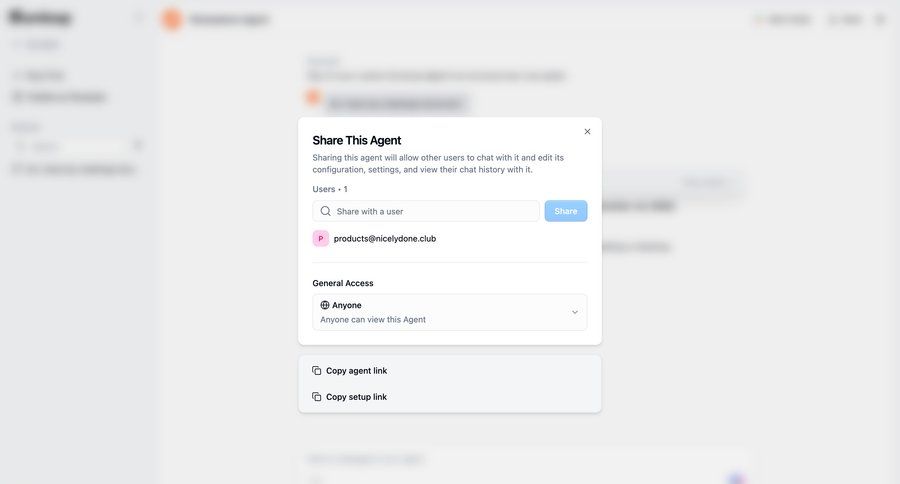Click the copy icon beside Copy setup link
This screenshot has width=900, height=484.
pyautogui.click(x=317, y=397)
